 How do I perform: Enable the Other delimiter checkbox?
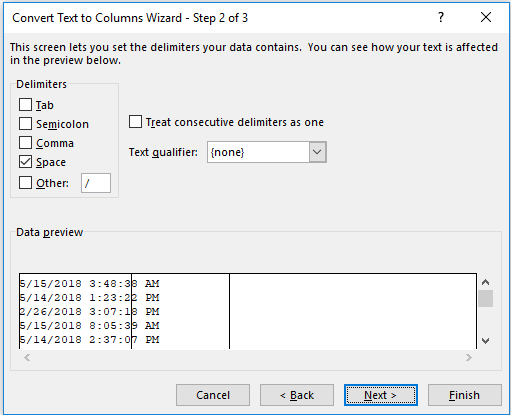[25, 183]
